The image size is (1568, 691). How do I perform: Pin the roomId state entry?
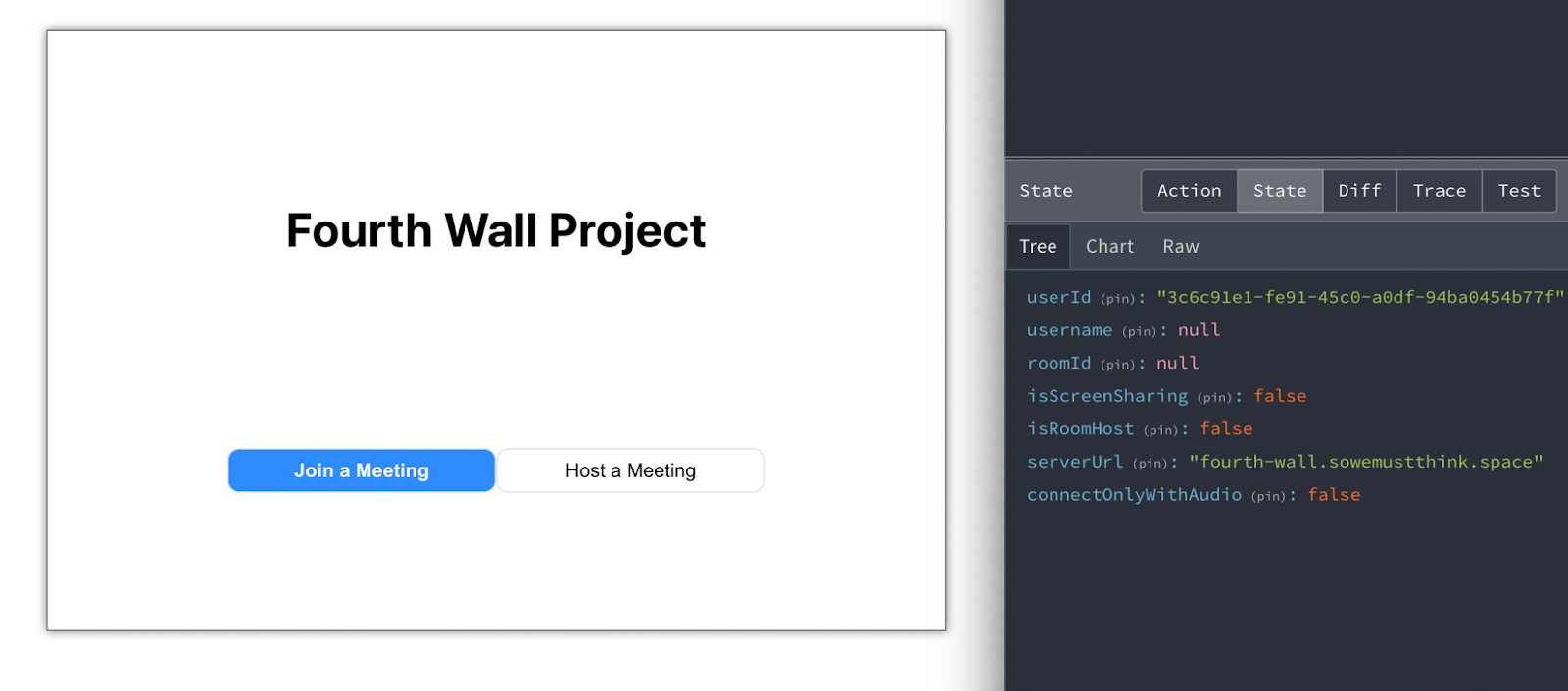pyautogui.click(x=1117, y=365)
